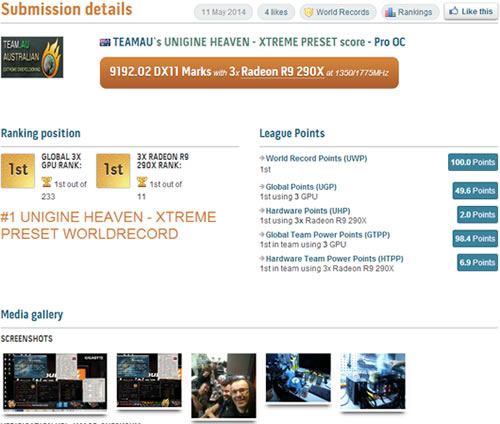Click the 3x Radeon R9 290X rank 1st badge
The image size is (500, 424).
click(113, 171)
